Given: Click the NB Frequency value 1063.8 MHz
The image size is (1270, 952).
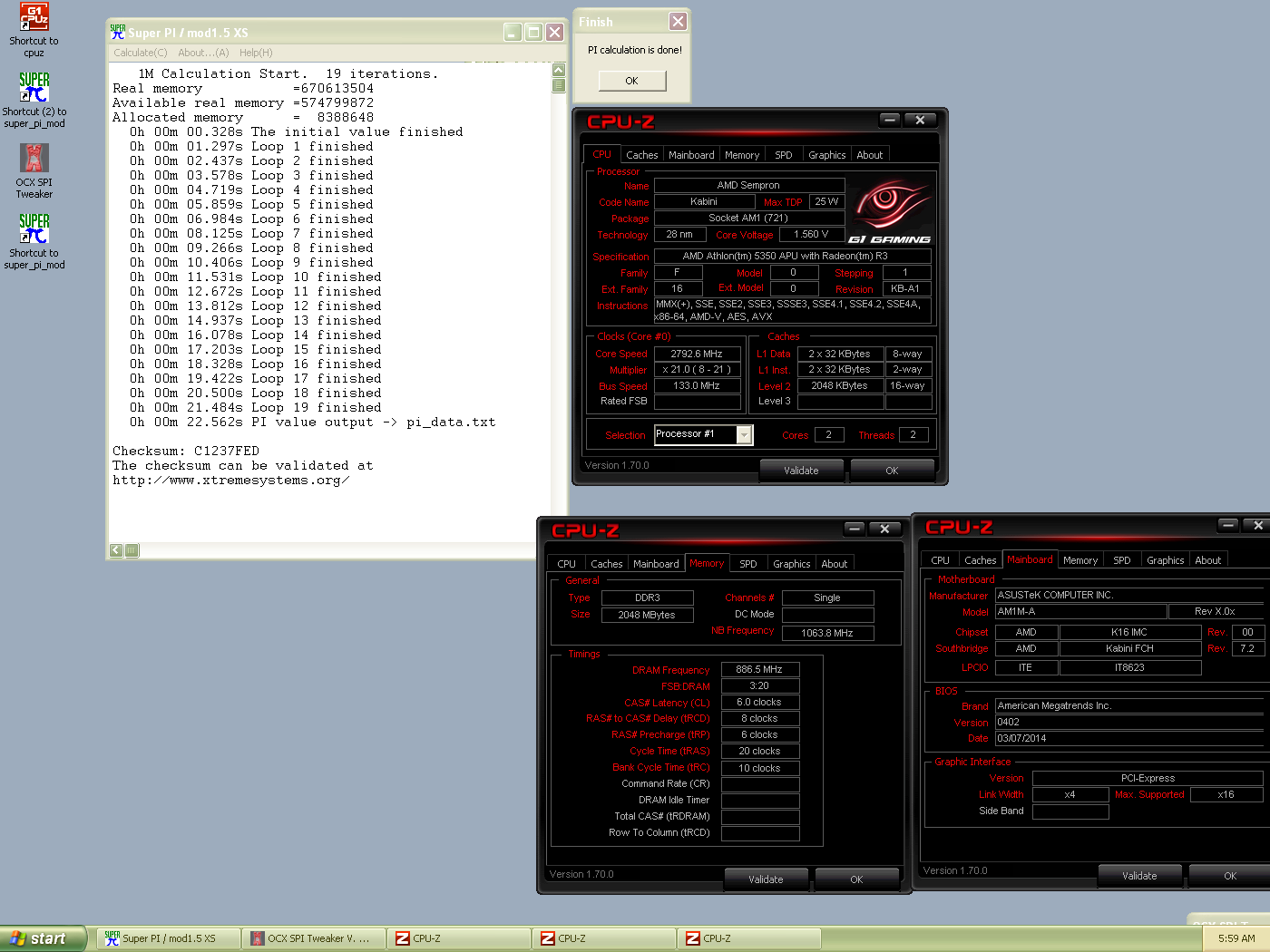Looking at the screenshot, I should (827, 633).
